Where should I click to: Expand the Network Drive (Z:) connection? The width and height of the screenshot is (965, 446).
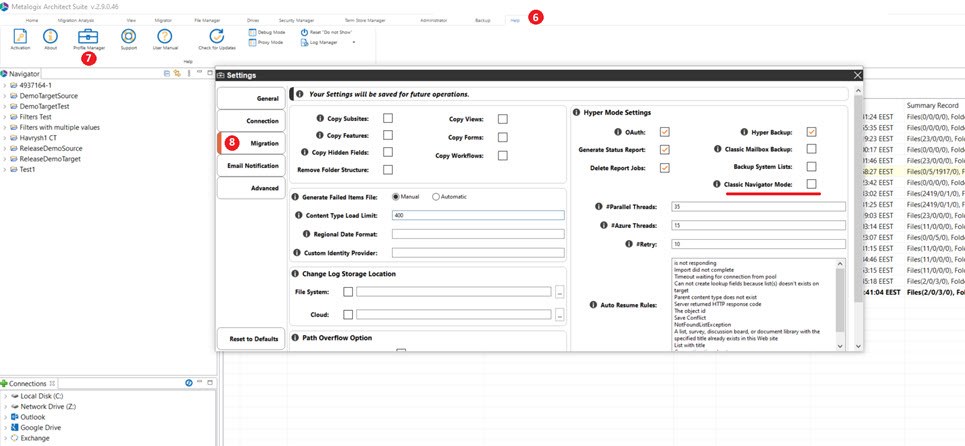4,407
